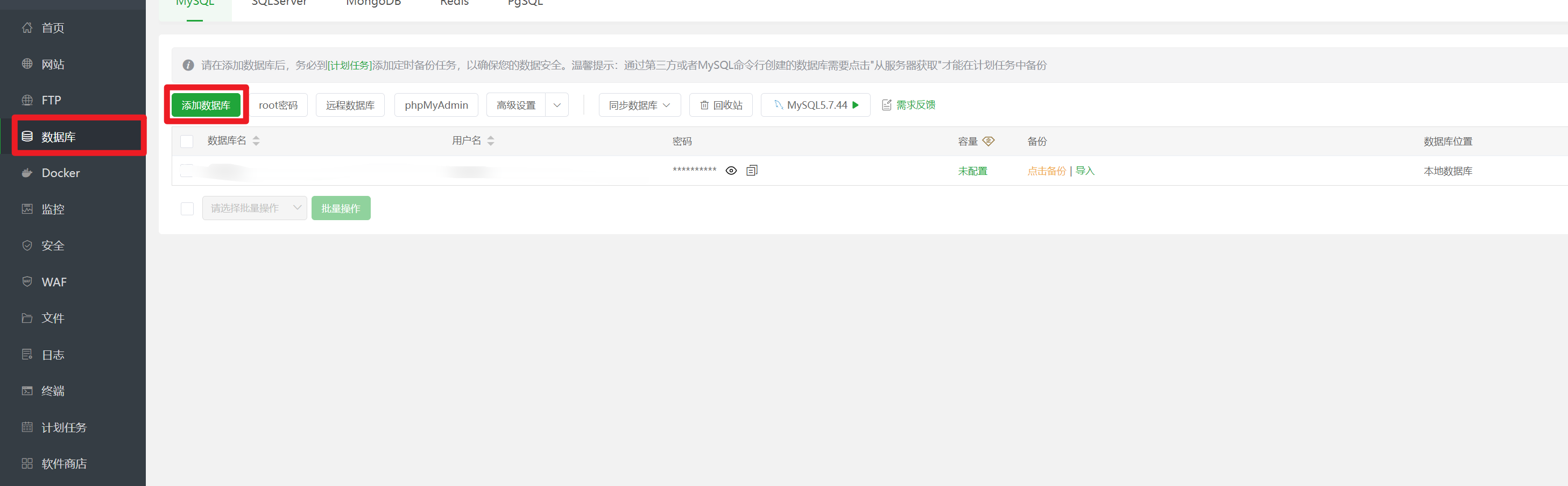Switch to the SQLServer tab

coord(279,5)
